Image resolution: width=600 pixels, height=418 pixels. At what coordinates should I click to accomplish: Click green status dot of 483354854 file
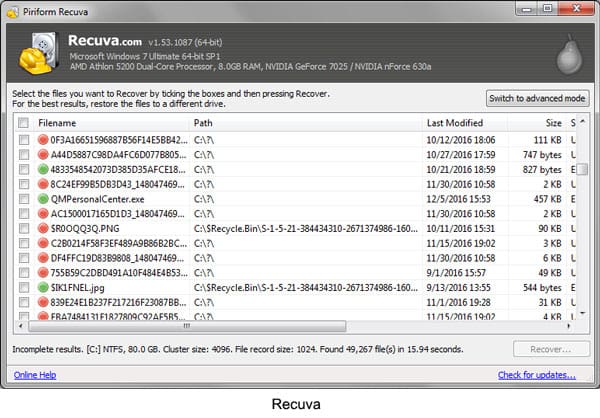point(43,170)
